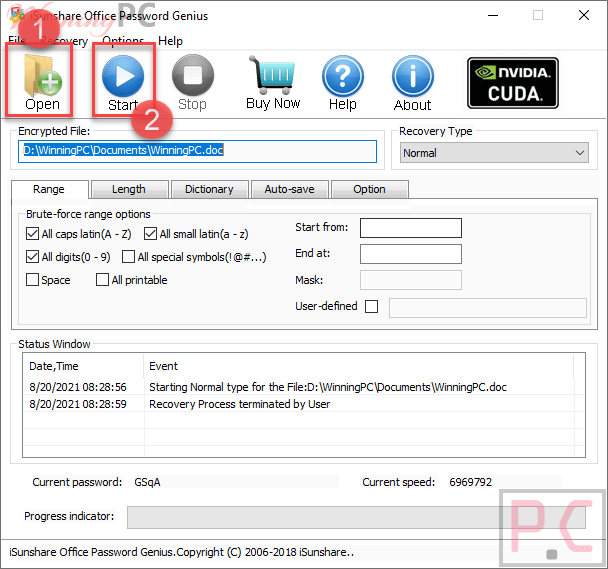This screenshot has height=569, width=608.
Task: Open the Options menu
Action: (123, 41)
